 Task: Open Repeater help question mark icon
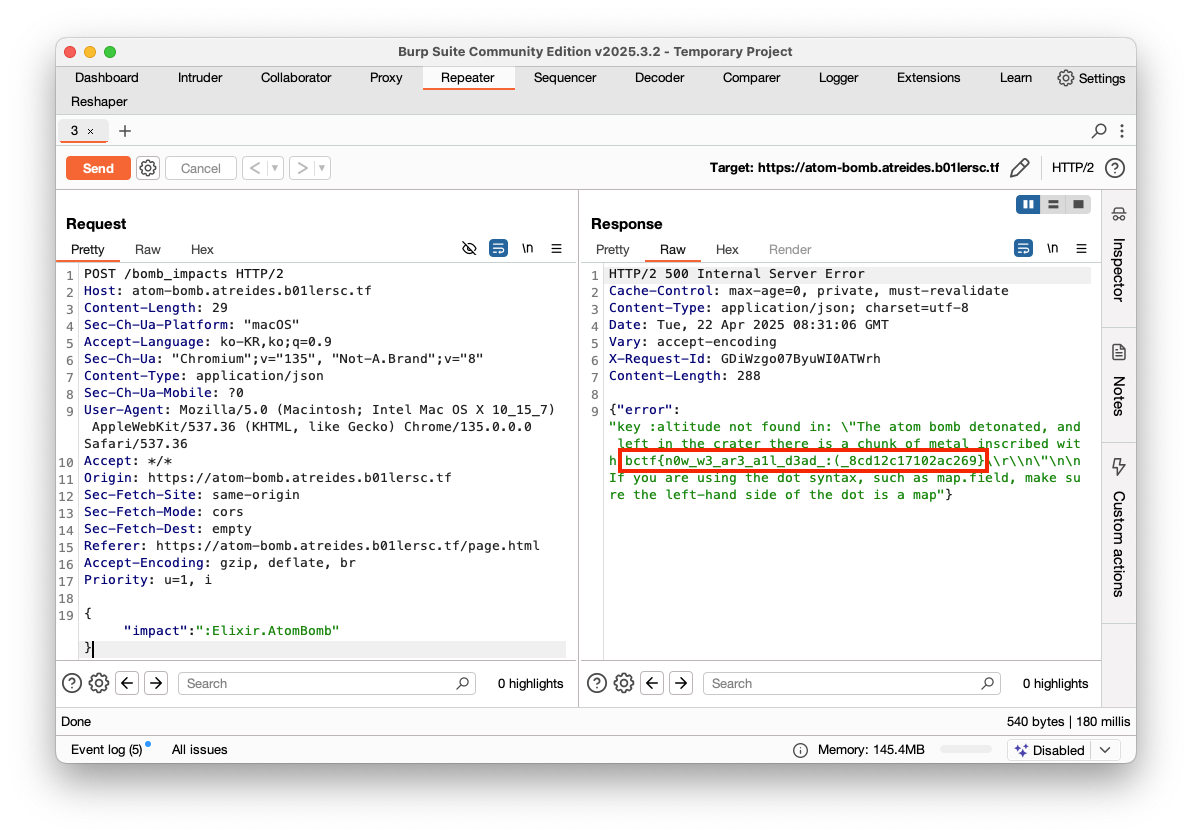(1114, 168)
